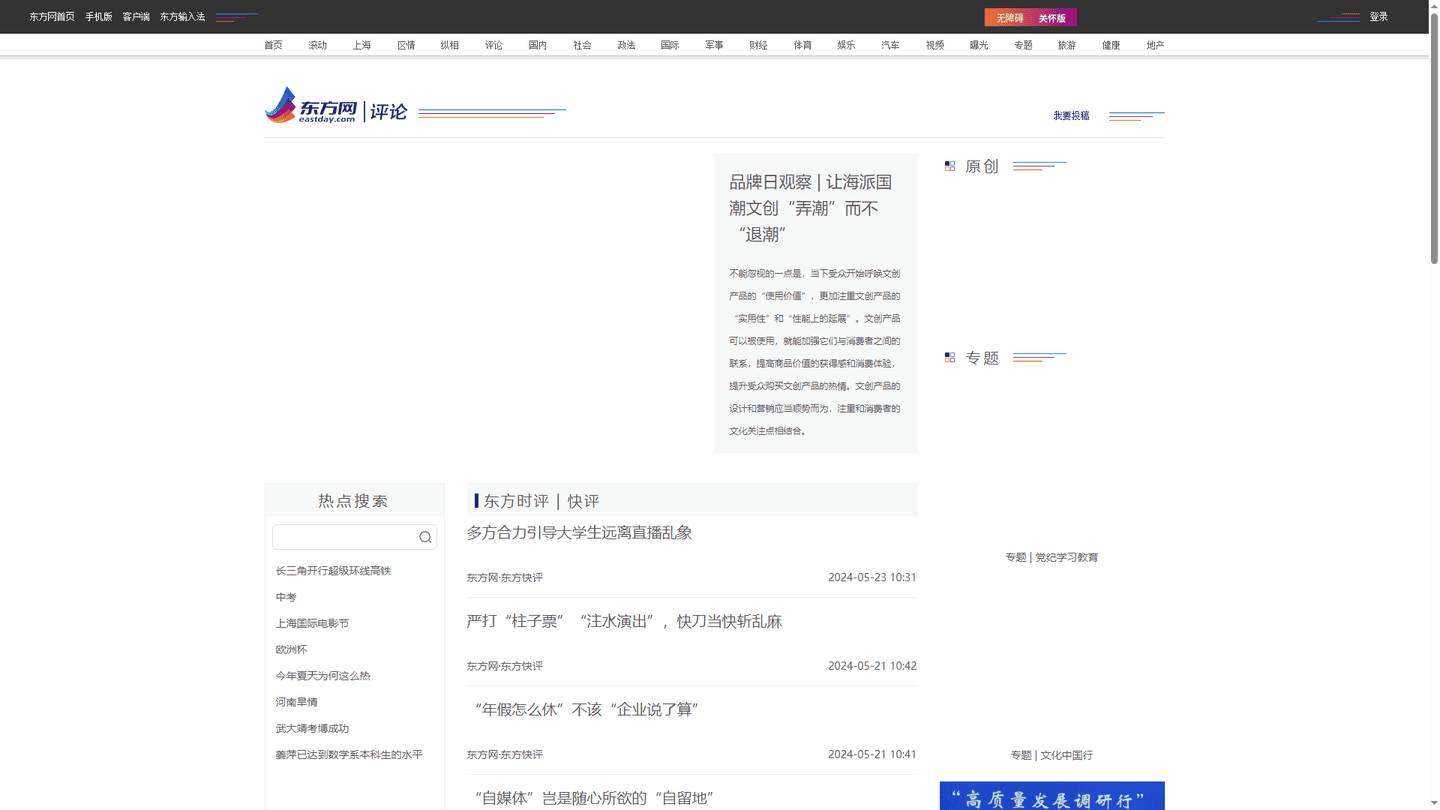Open the 品牌日观察 featured article headline

(x=811, y=208)
